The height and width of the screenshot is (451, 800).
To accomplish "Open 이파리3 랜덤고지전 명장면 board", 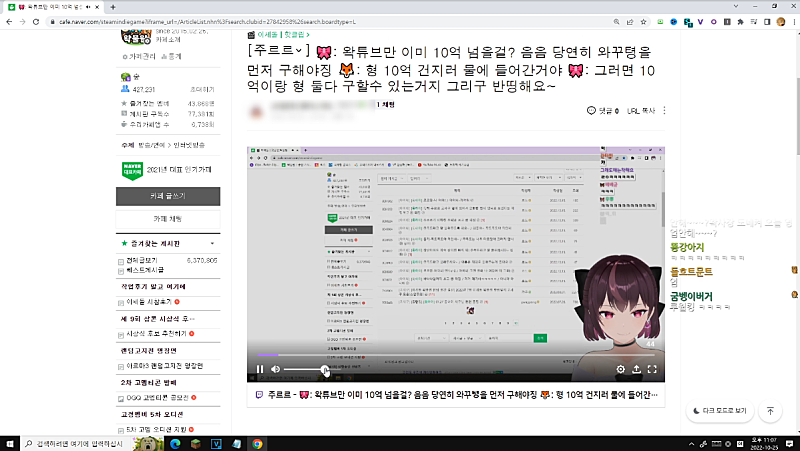I will point(164,366).
